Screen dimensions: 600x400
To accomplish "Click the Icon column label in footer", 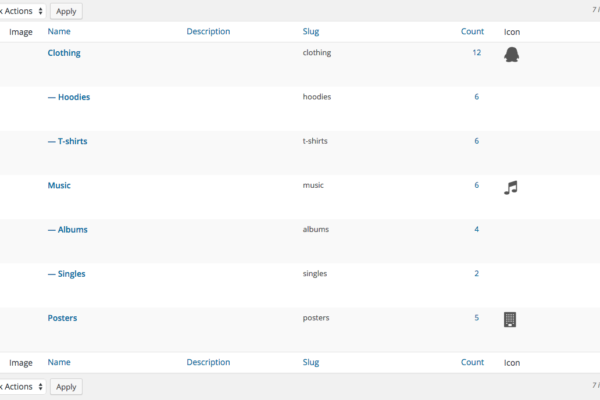I will click(x=512, y=362).
